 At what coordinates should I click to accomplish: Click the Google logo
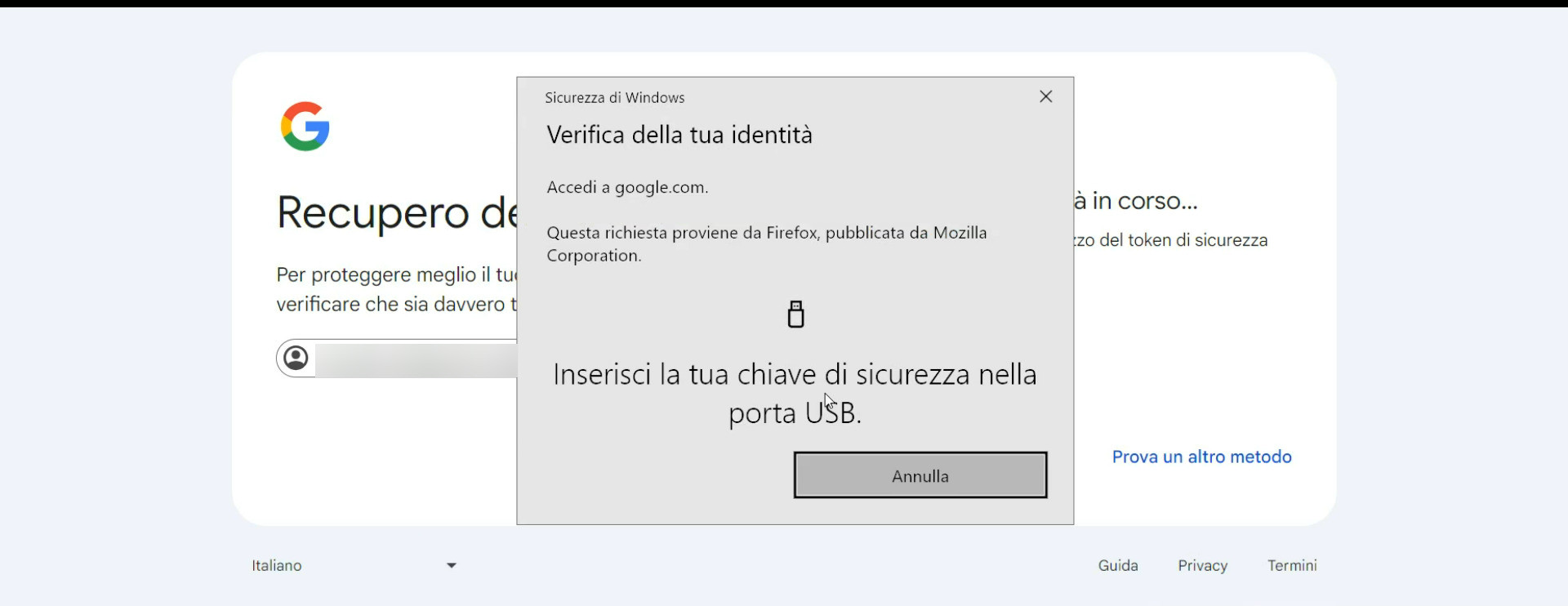tap(305, 127)
